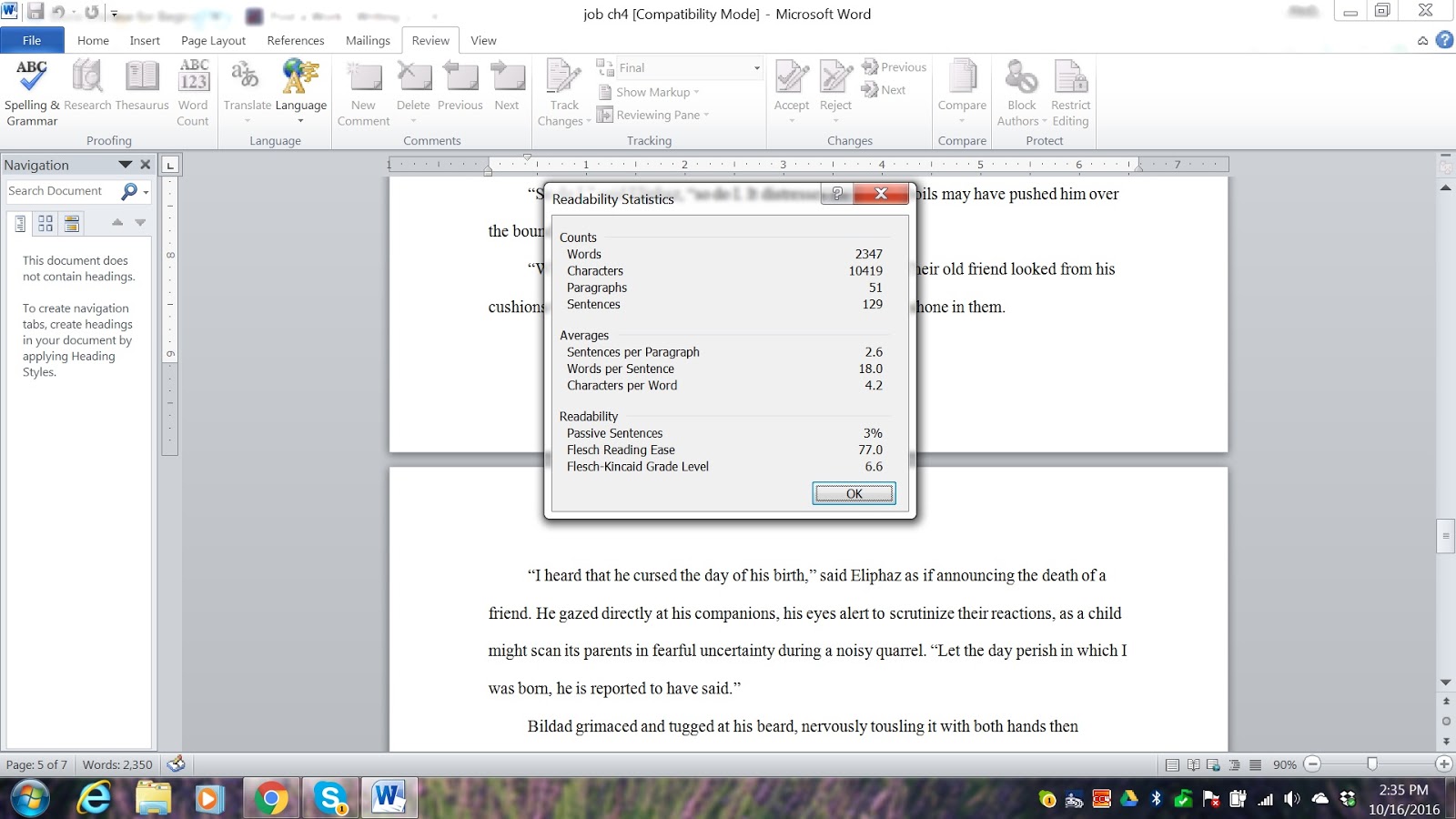This screenshot has height=819, width=1456.
Task: Click the Block Authors icon
Action: [x=1022, y=76]
